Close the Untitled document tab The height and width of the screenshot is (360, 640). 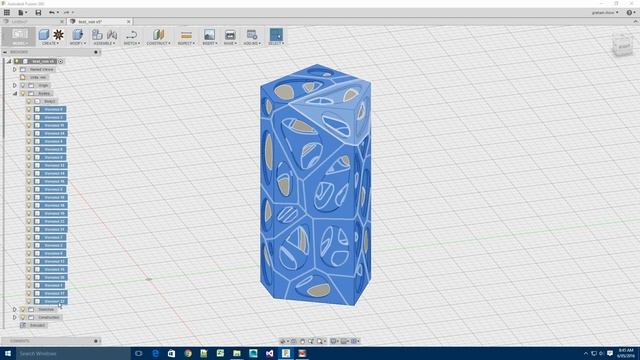62,22
